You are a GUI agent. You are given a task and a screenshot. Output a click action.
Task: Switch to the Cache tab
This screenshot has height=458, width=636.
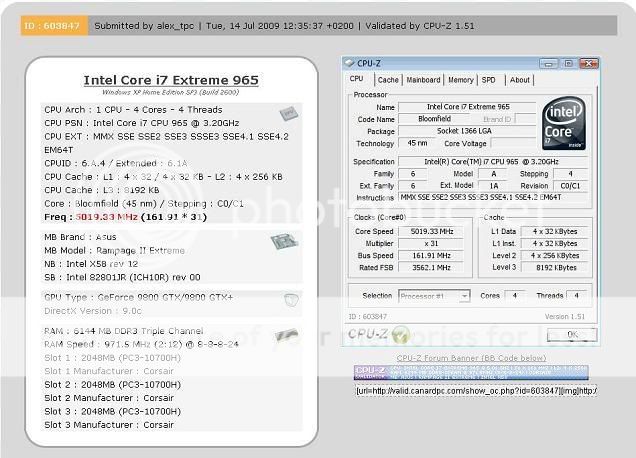[x=388, y=80]
